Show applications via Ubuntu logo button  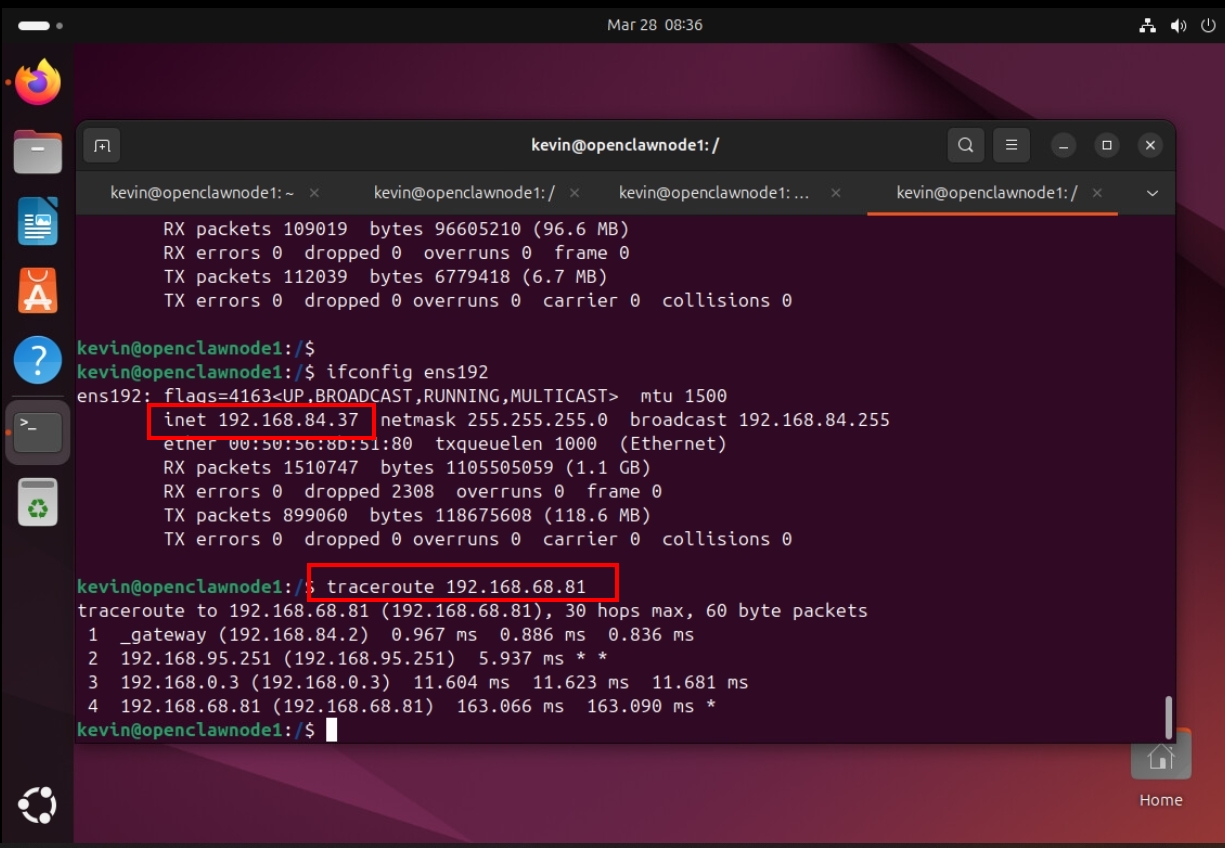[38, 805]
